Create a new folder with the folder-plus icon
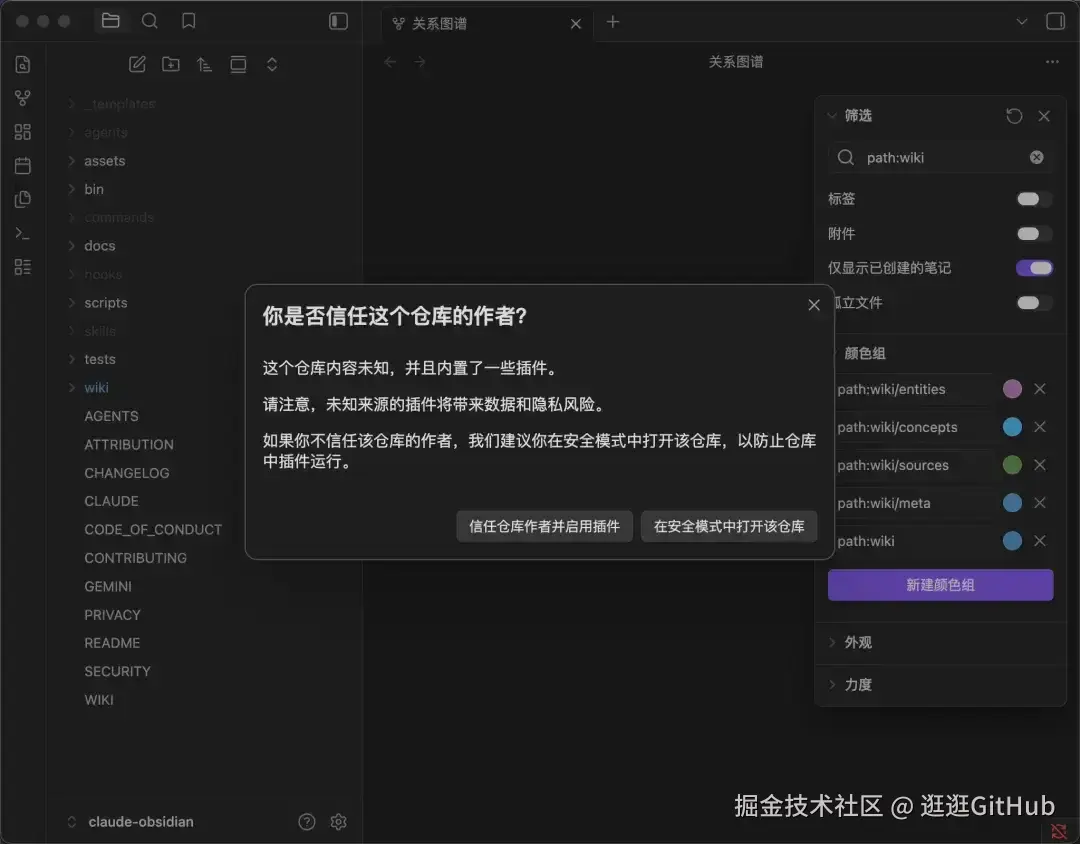 (x=171, y=65)
